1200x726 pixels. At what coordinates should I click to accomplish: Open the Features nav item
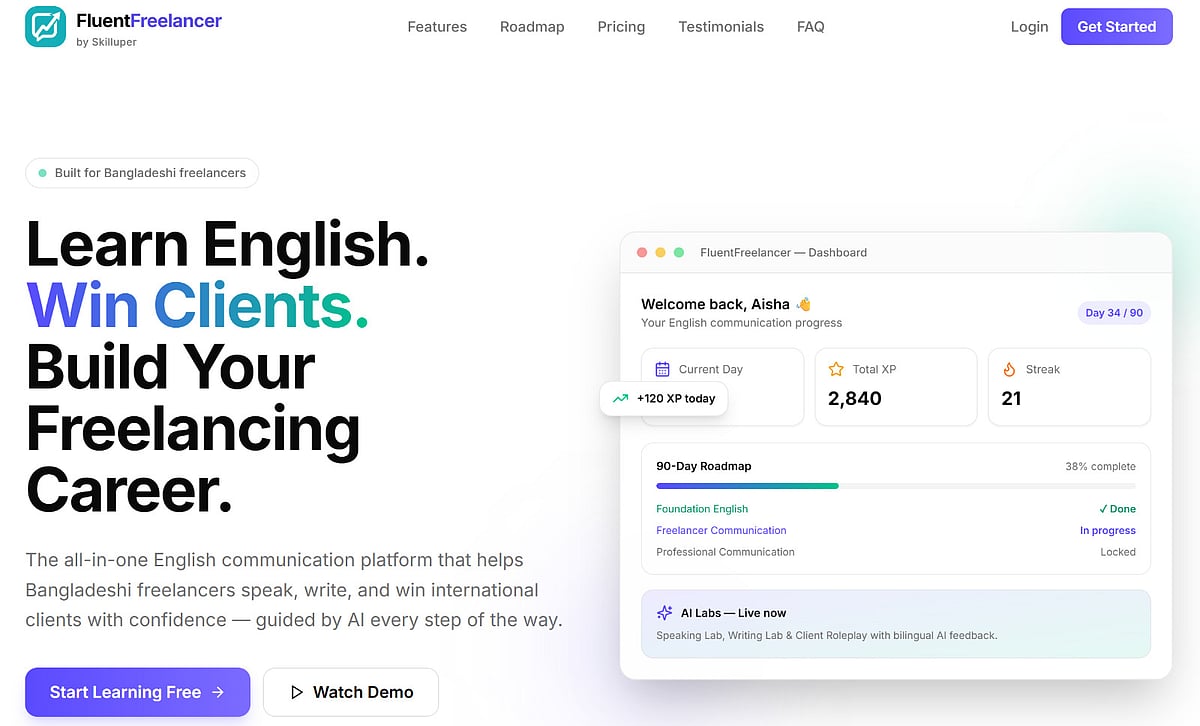[437, 27]
